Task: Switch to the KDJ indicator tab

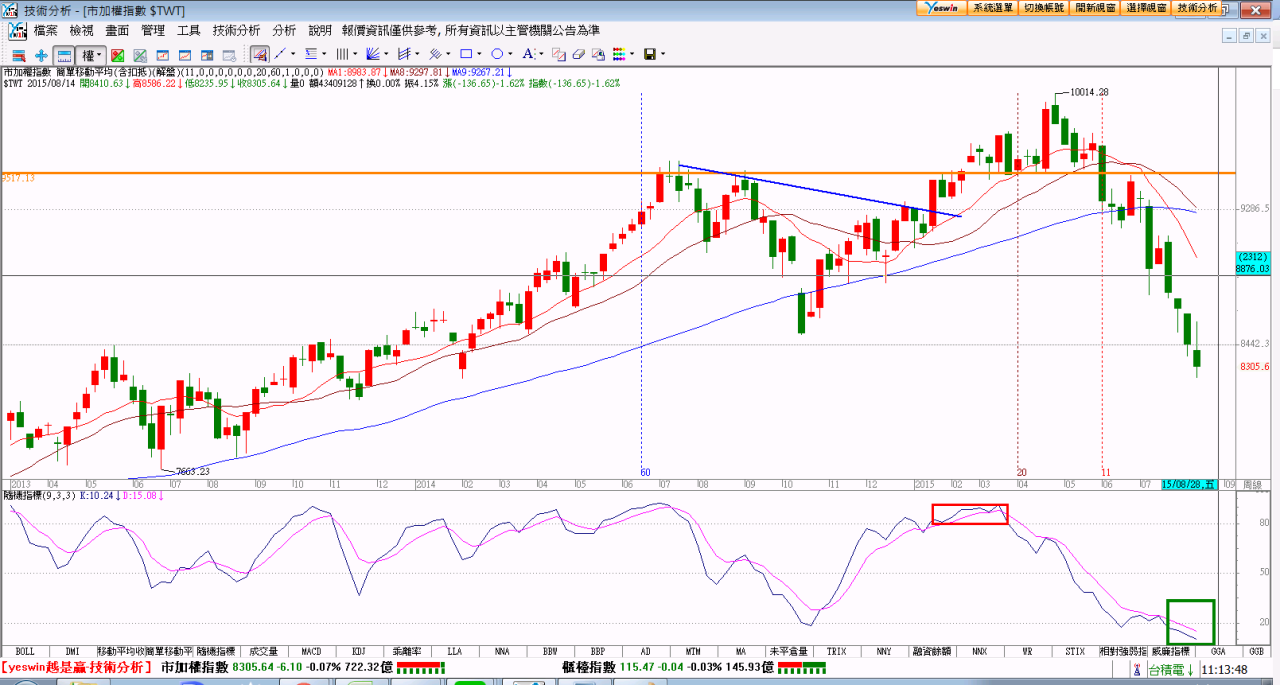Action: click(358, 651)
